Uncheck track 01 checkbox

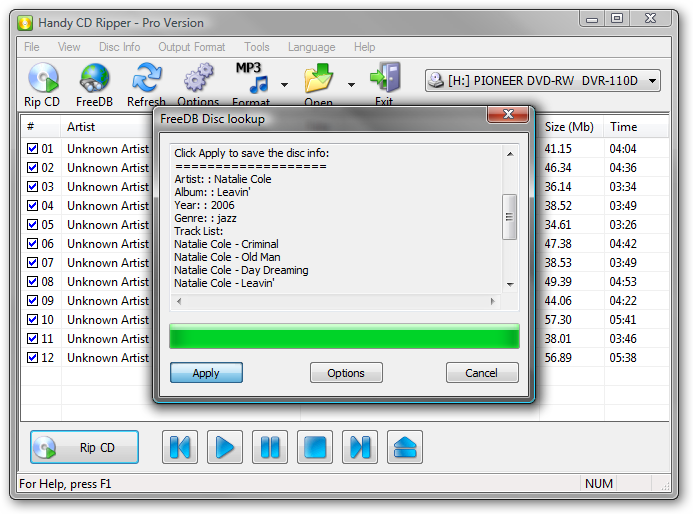point(32,148)
